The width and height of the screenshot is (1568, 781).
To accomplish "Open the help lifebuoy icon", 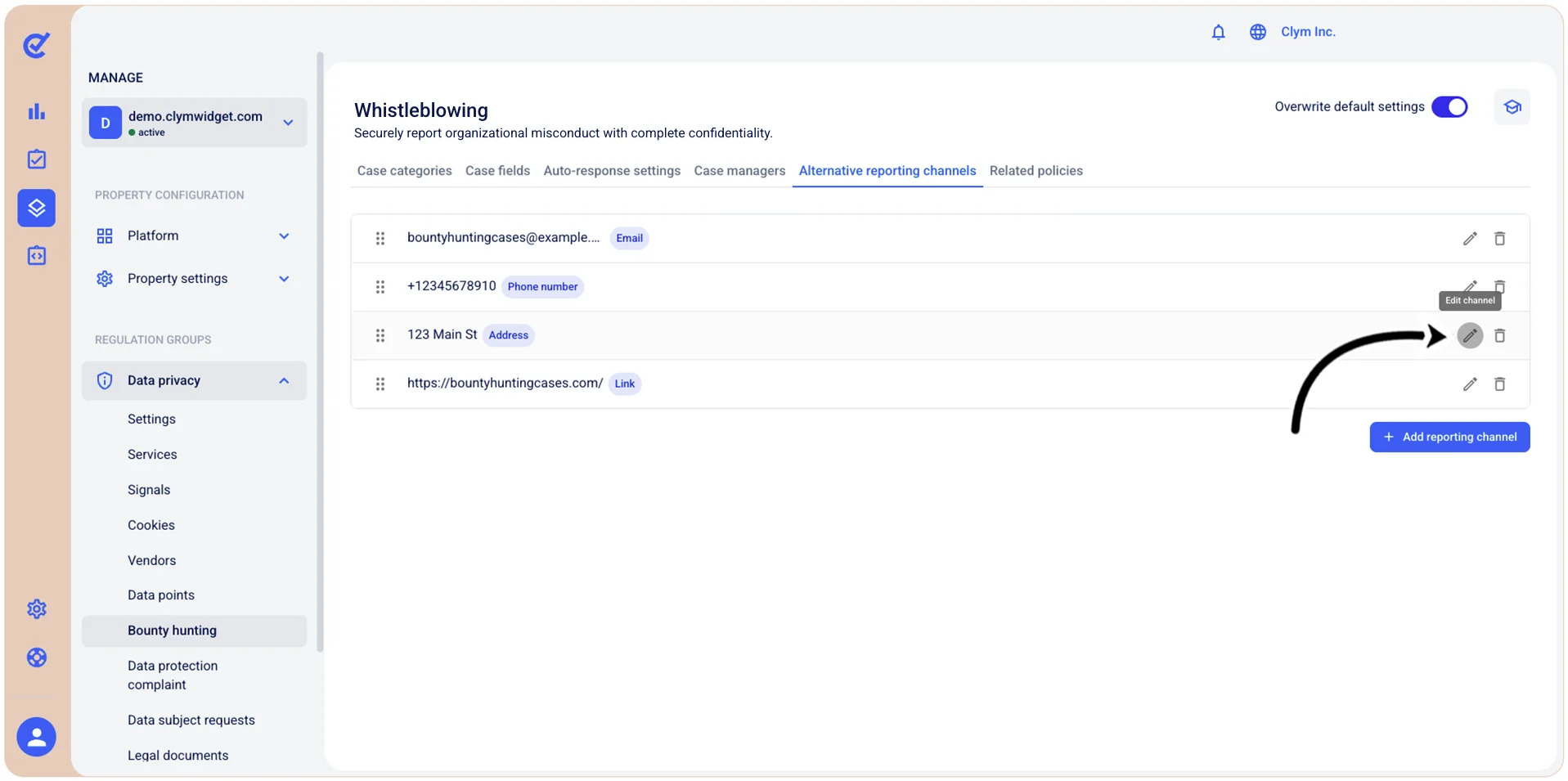I will click(37, 658).
